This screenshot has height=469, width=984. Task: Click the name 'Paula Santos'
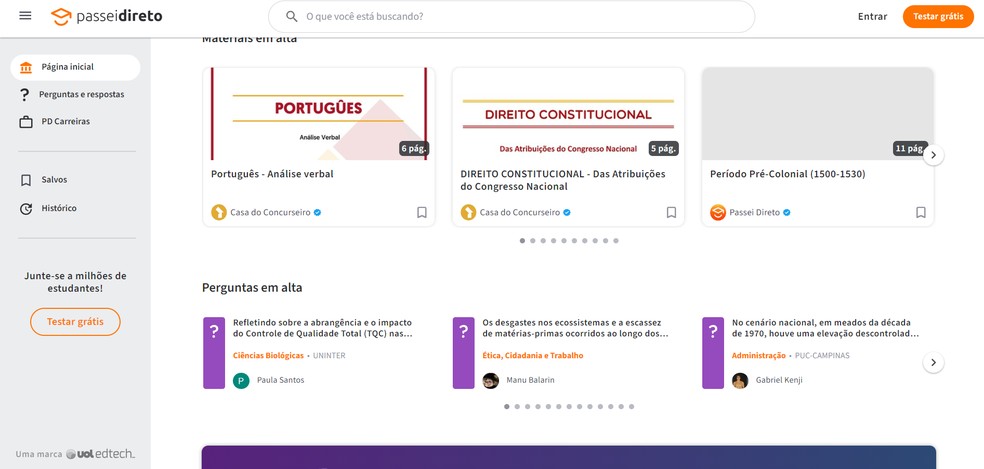click(281, 380)
